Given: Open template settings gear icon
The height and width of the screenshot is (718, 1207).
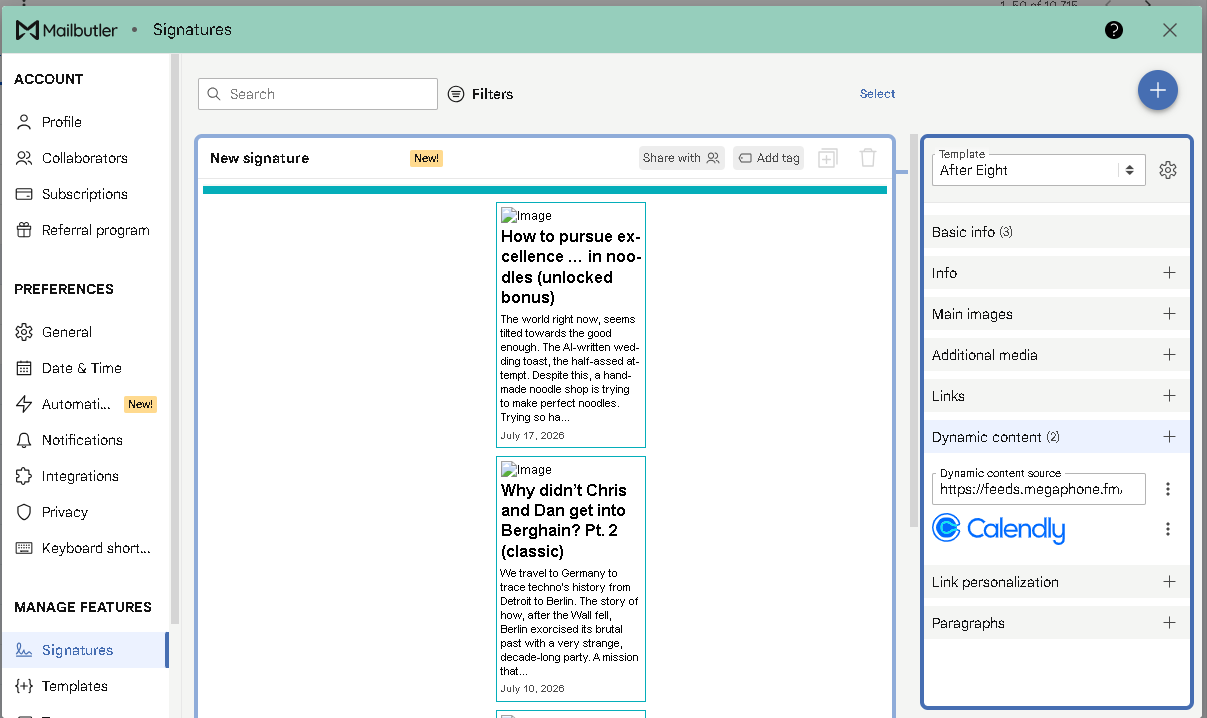Looking at the screenshot, I should (1168, 170).
